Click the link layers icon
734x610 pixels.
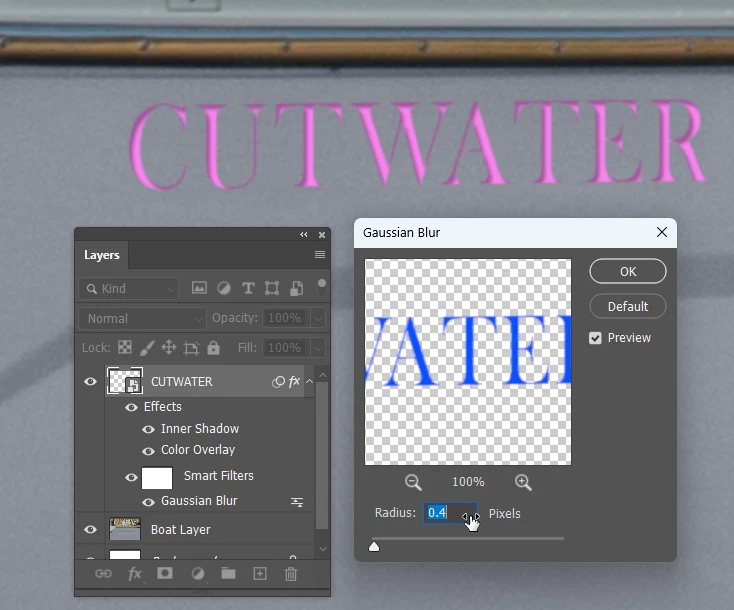point(103,573)
